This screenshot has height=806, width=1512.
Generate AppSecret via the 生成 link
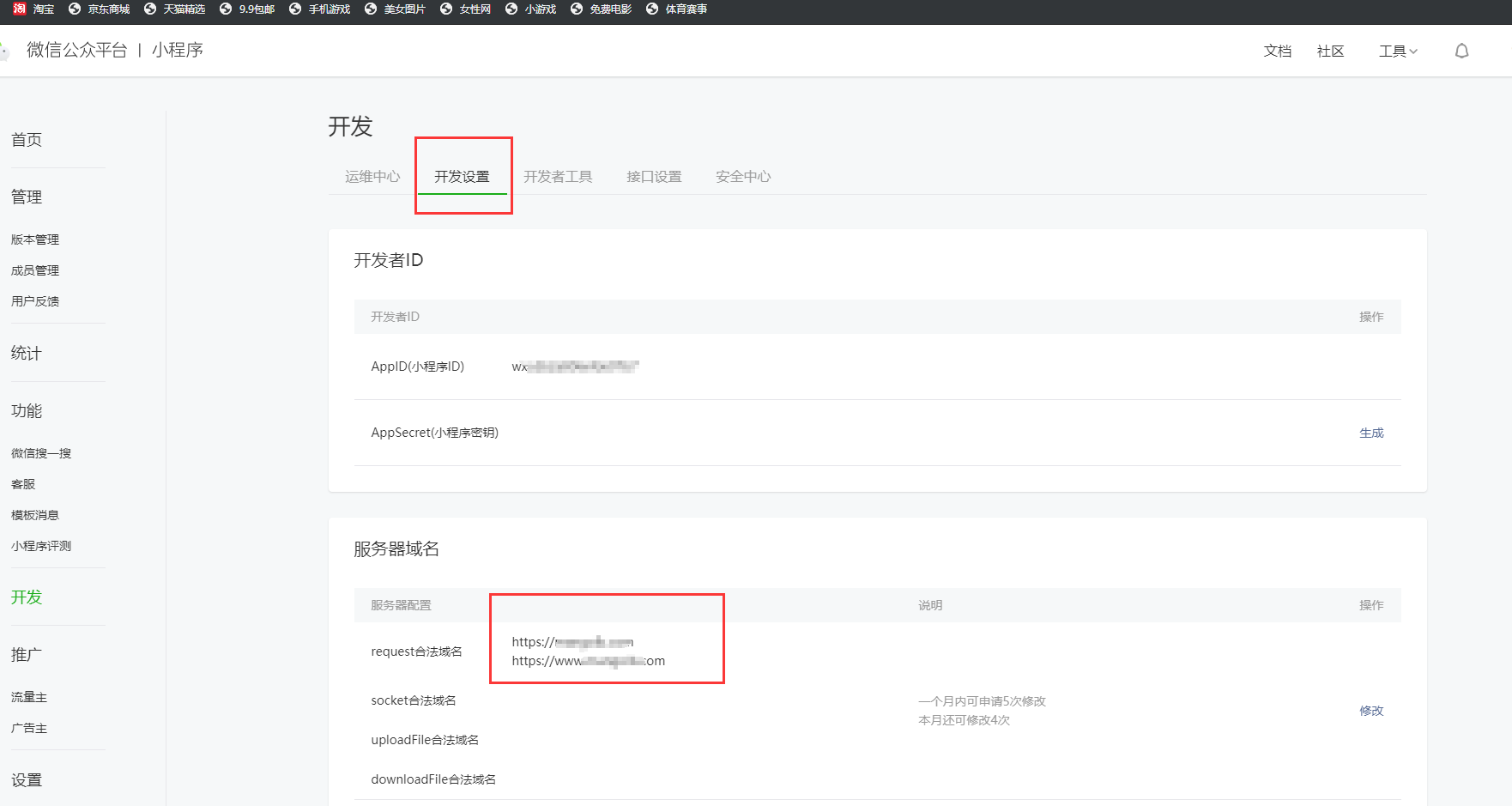tap(1371, 433)
